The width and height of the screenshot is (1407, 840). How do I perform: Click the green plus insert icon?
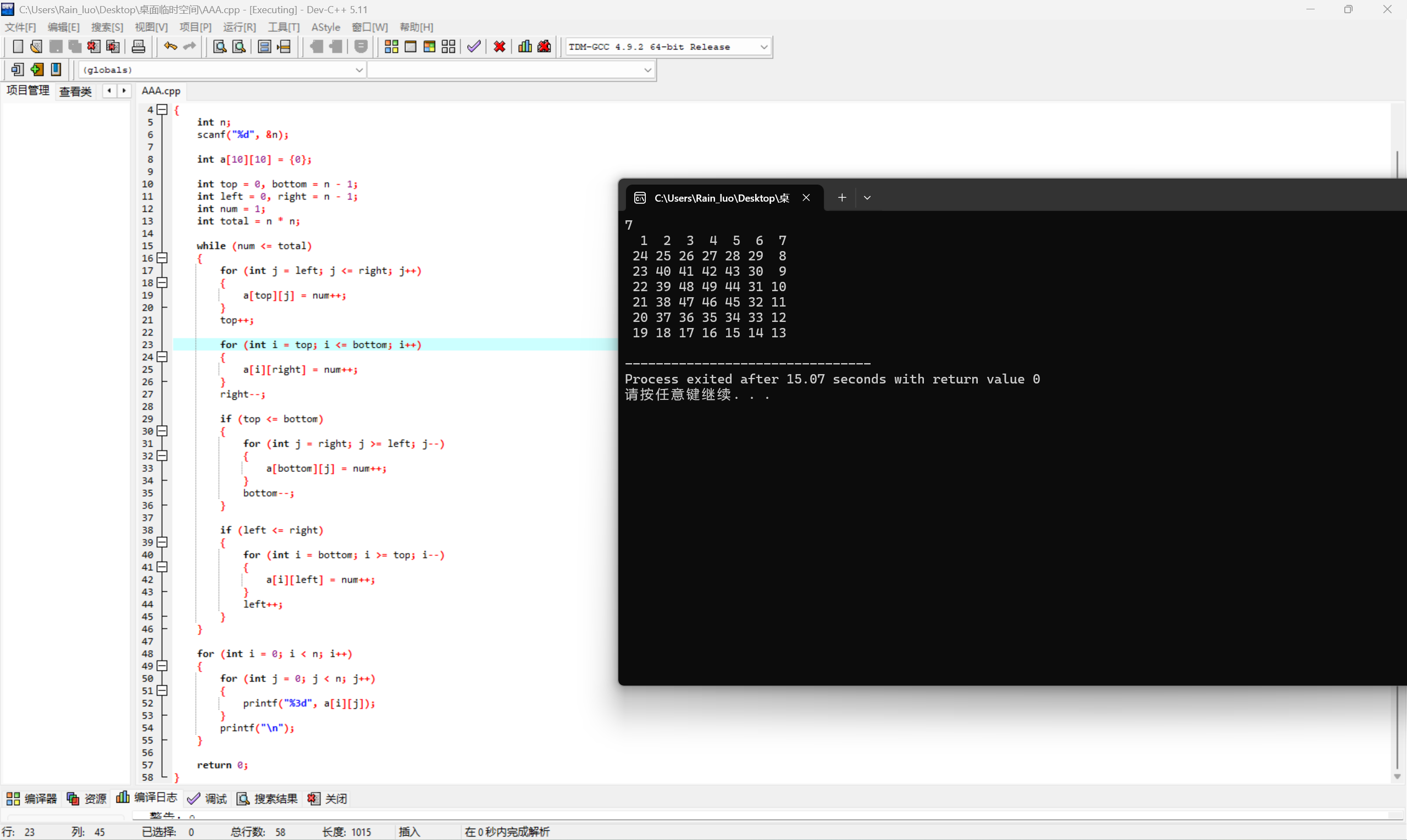click(37, 70)
